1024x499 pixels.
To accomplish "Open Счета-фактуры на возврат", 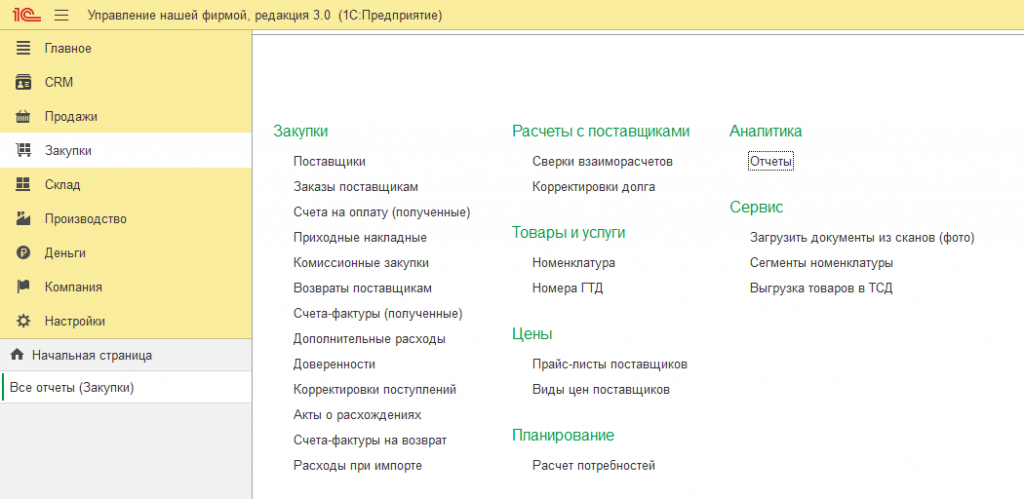I will click(370, 440).
